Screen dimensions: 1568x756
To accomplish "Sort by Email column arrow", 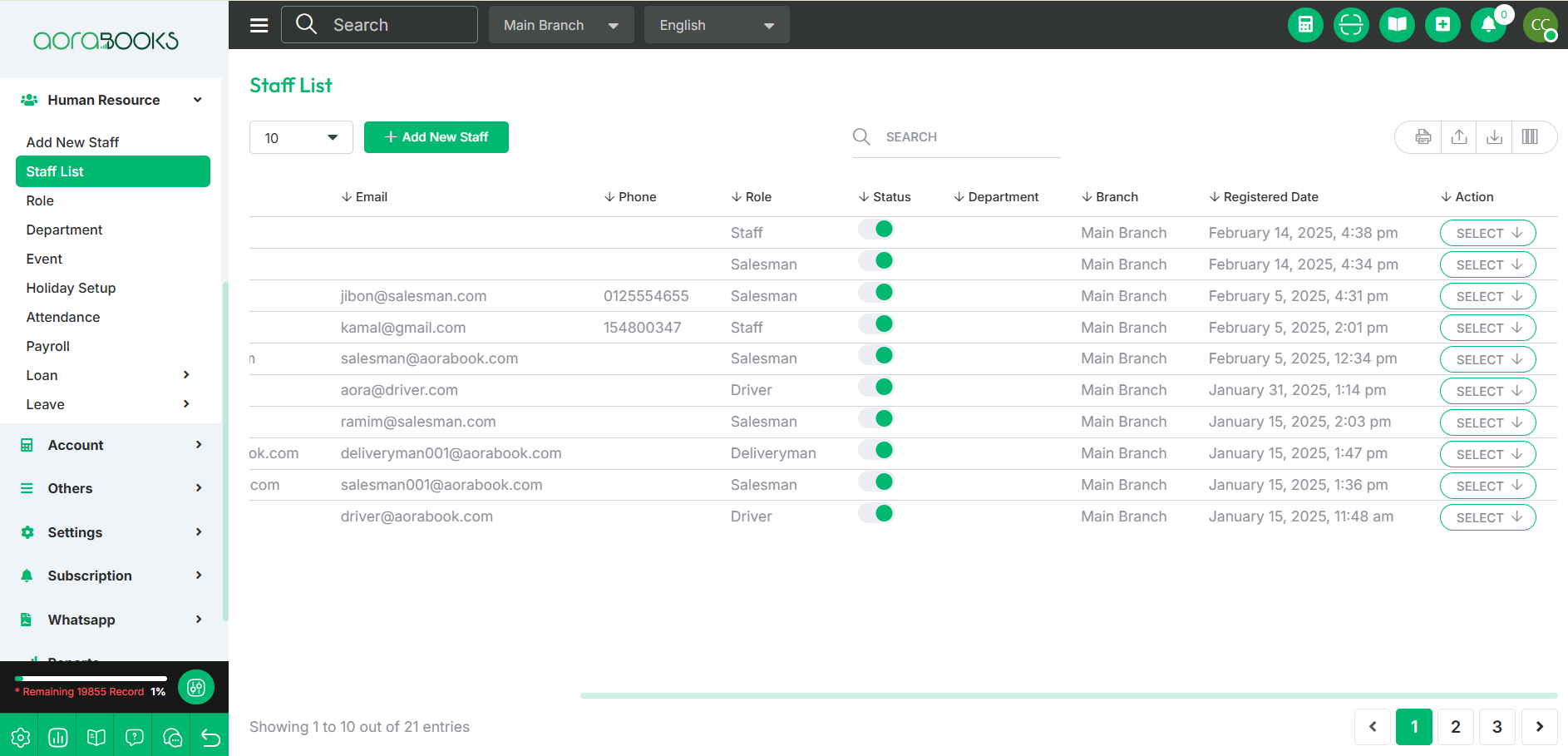I will pyautogui.click(x=346, y=197).
